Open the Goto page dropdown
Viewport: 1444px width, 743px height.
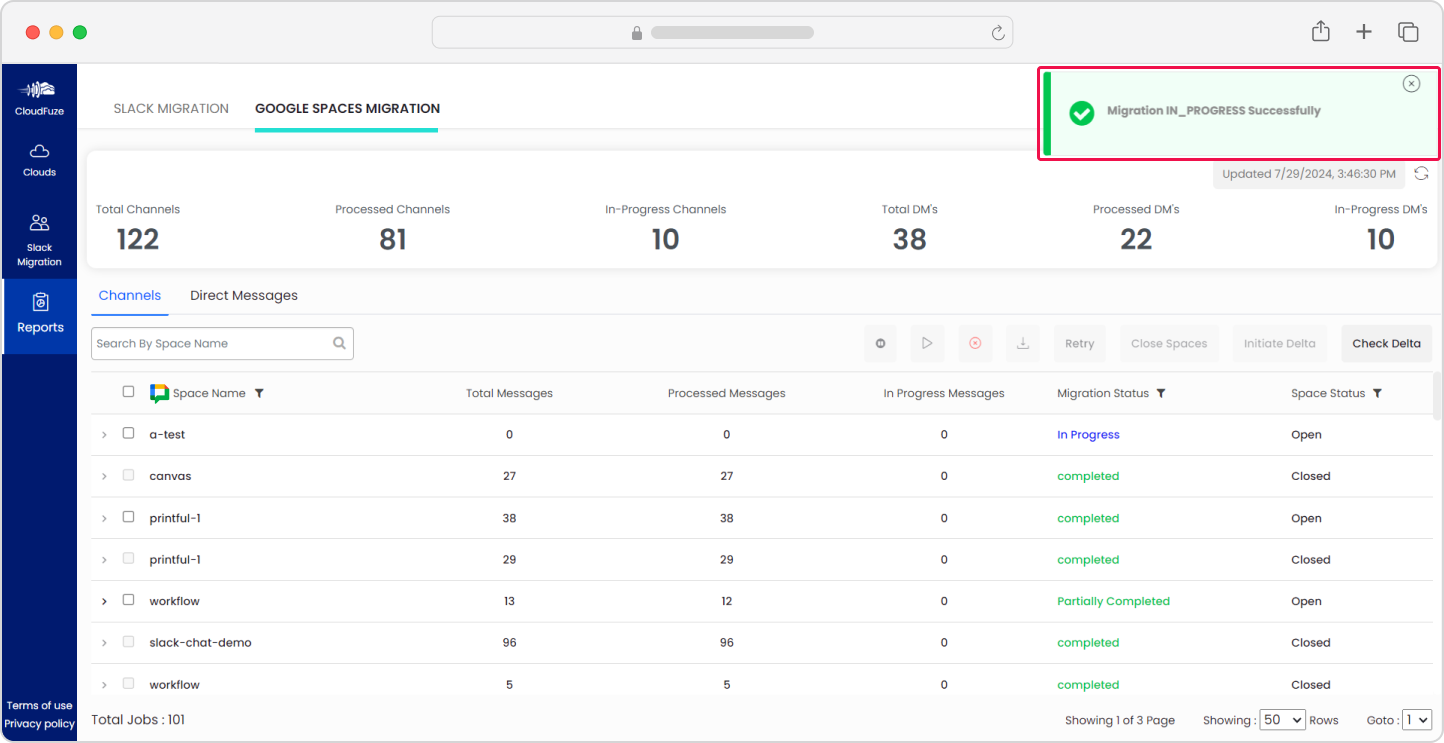click(1416, 720)
